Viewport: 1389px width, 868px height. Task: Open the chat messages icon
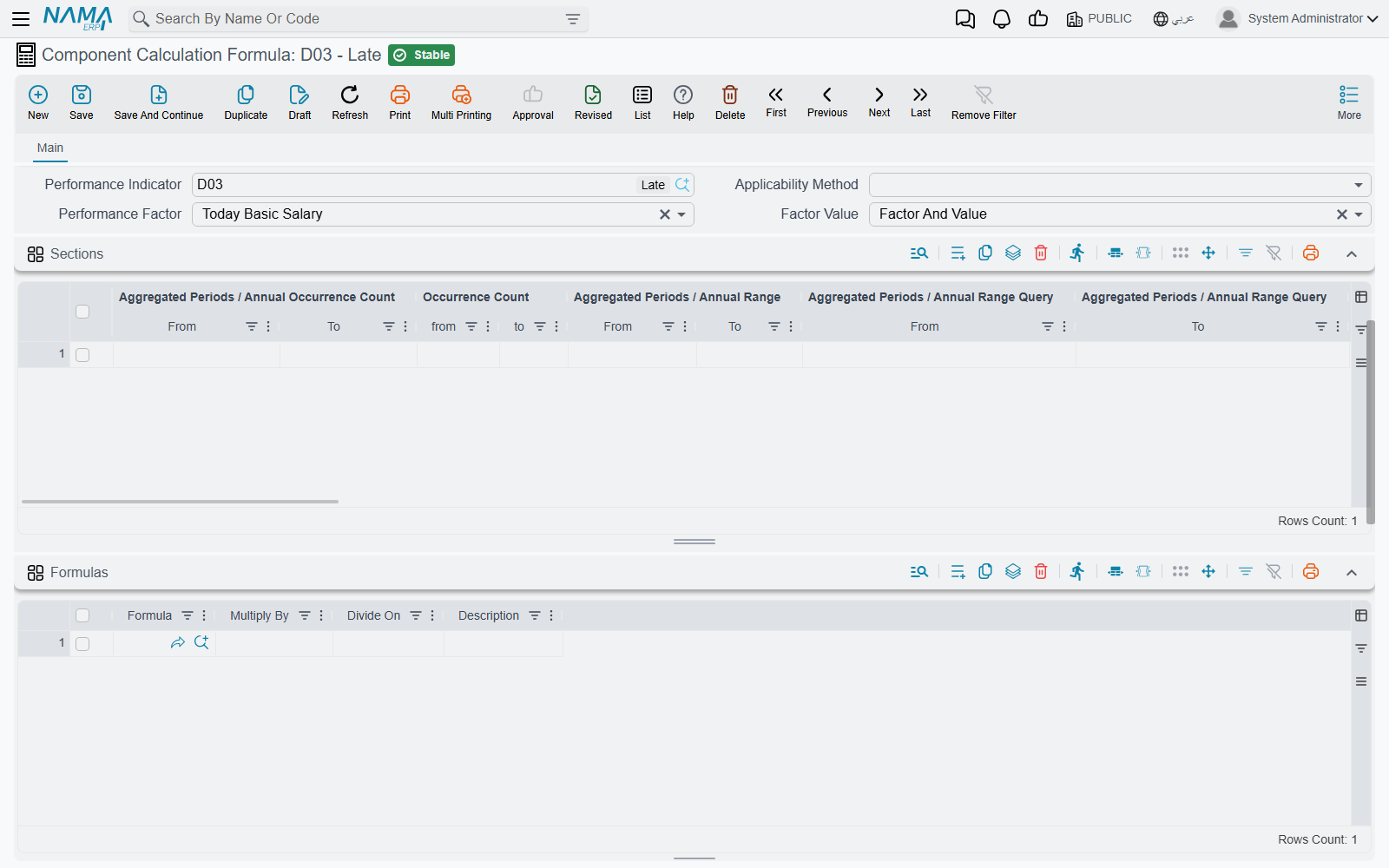[x=965, y=19]
